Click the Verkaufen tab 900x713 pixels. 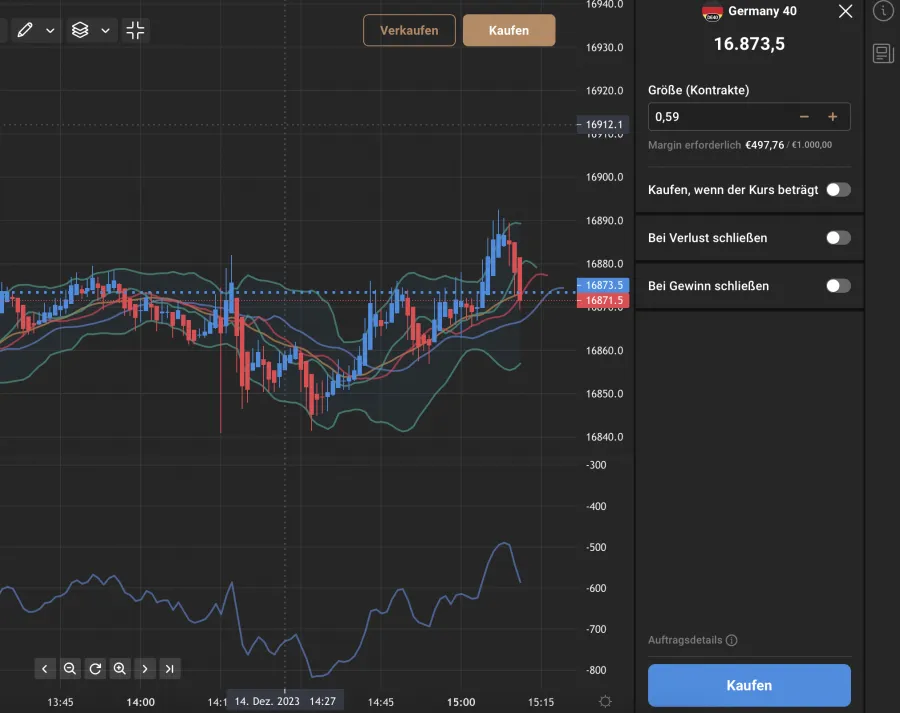pos(409,30)
